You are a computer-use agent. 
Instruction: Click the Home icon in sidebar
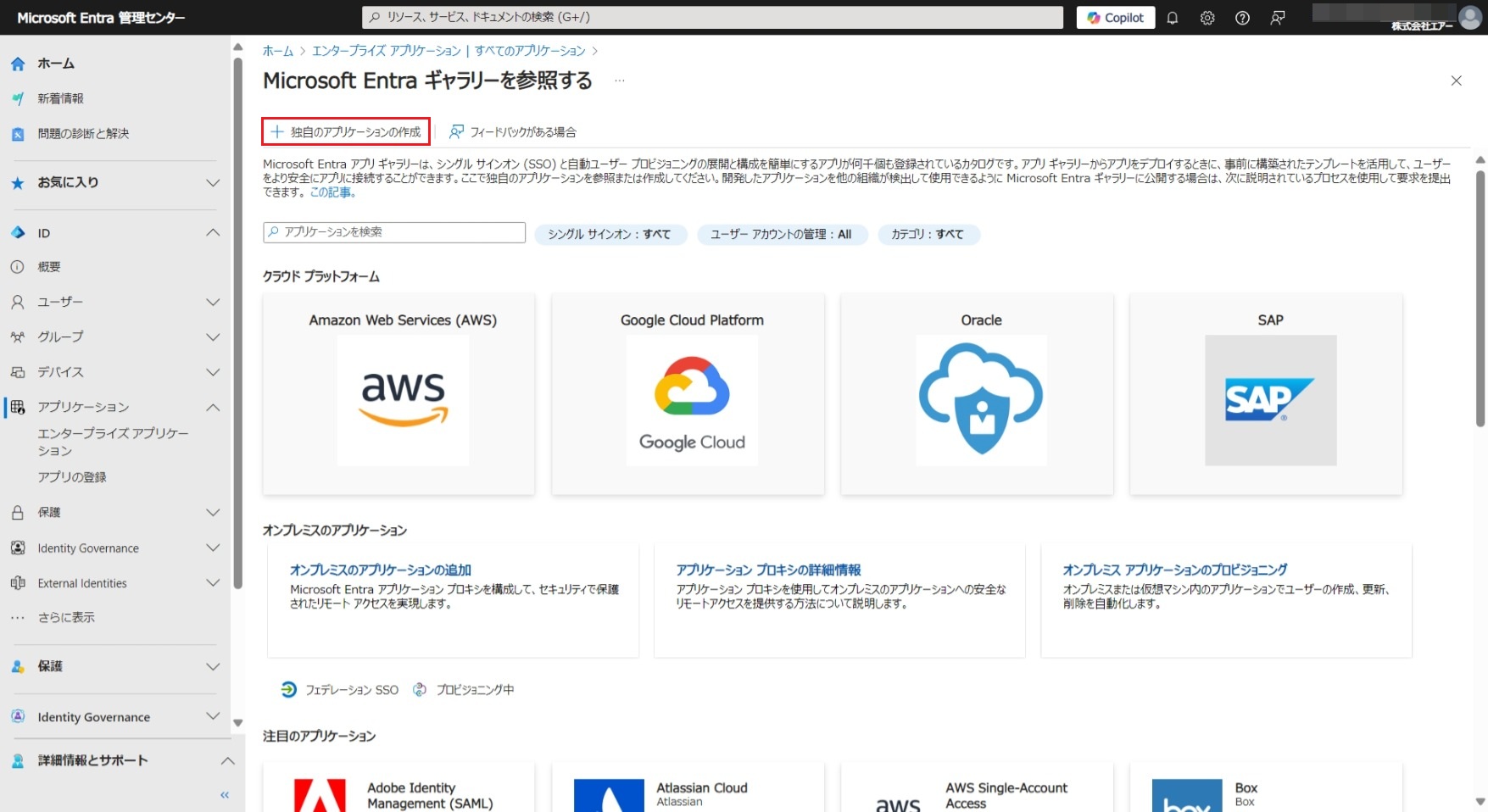pyautogui.click(x=18, y=64)
